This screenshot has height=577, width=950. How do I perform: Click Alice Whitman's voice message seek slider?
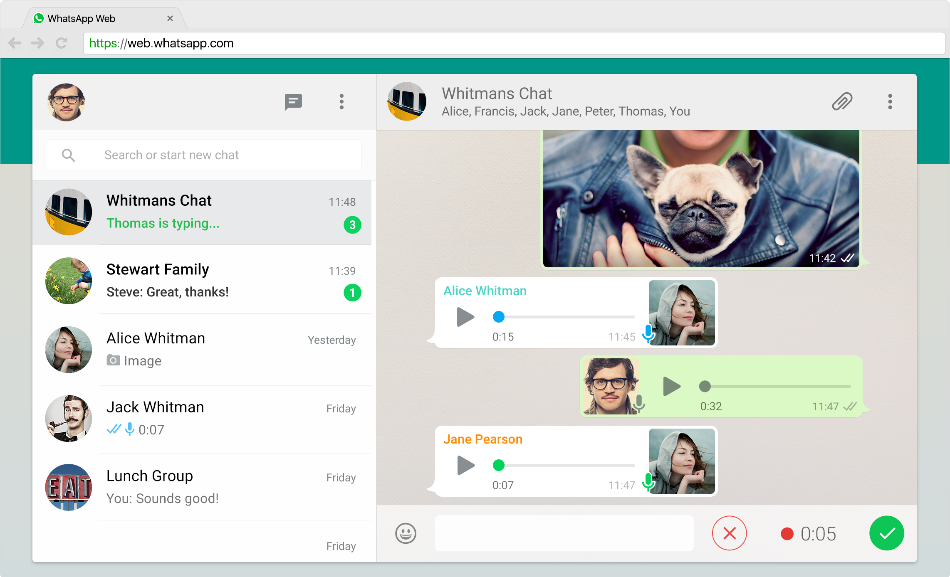[566, 317]
